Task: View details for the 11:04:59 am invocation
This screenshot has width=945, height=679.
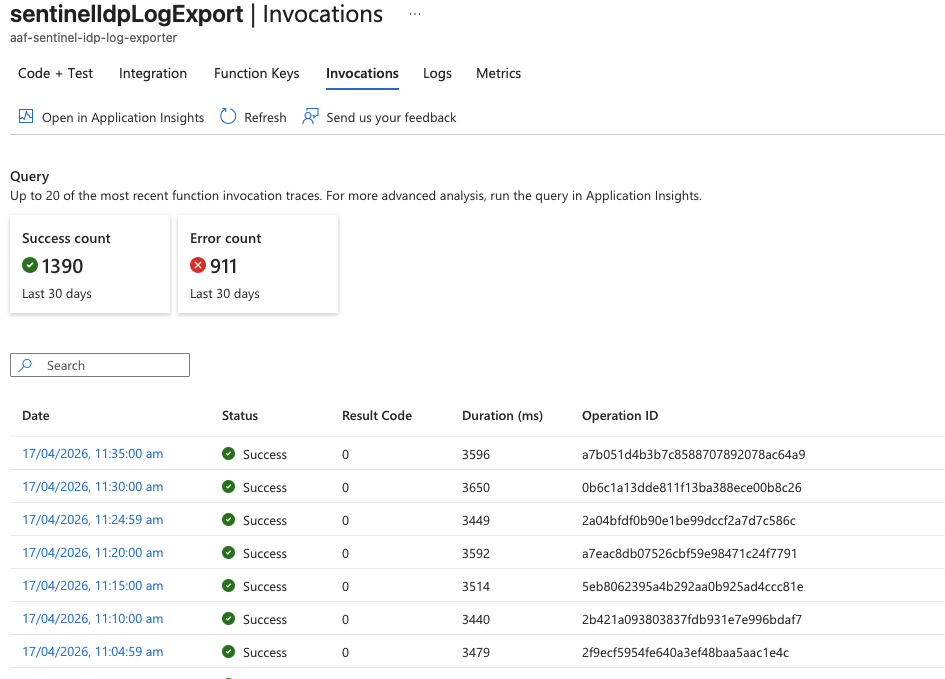Action: tap(92, 652)
